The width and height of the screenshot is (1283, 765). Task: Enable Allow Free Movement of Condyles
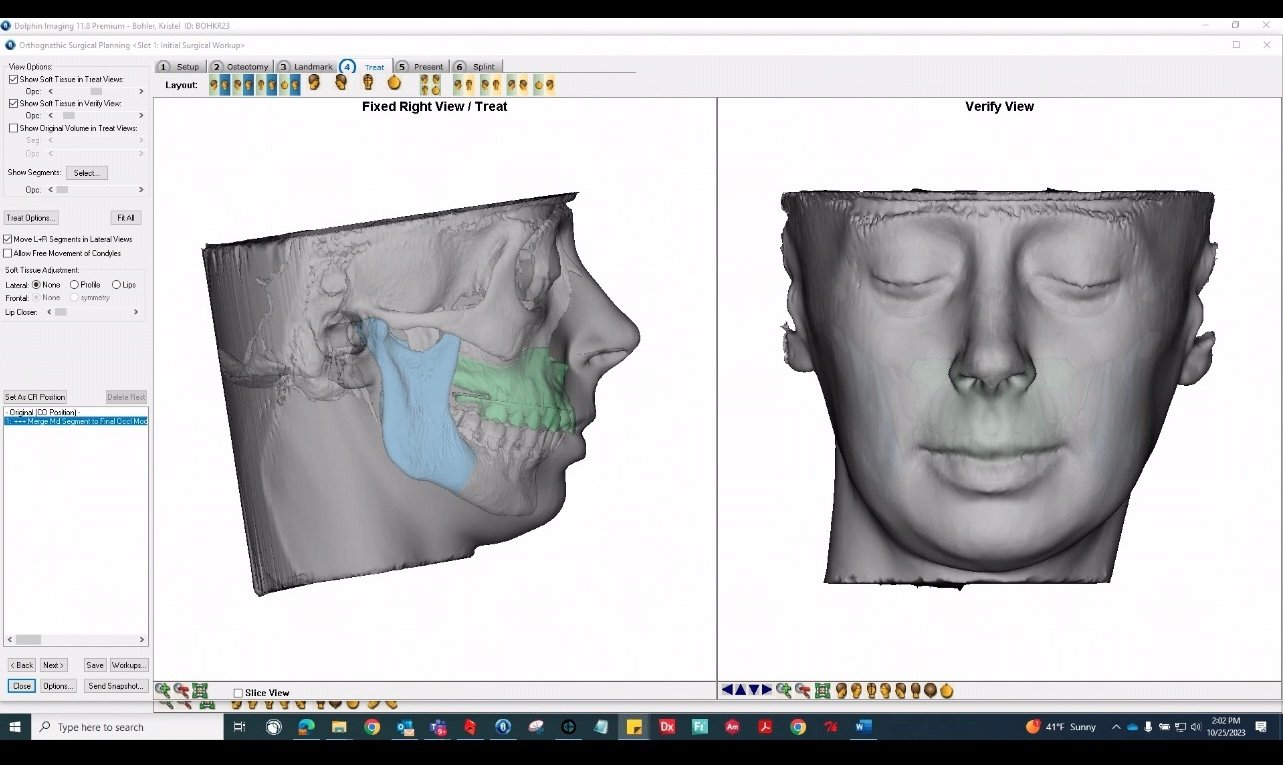point(9,253)
